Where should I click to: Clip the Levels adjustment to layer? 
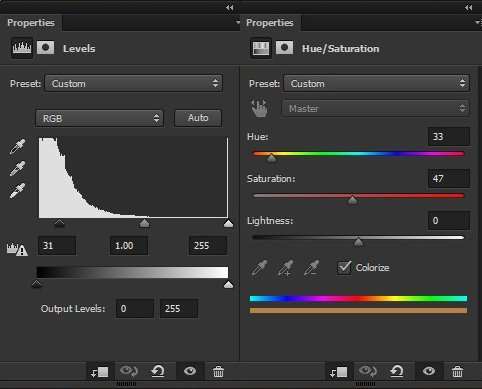tap(100, 372)
